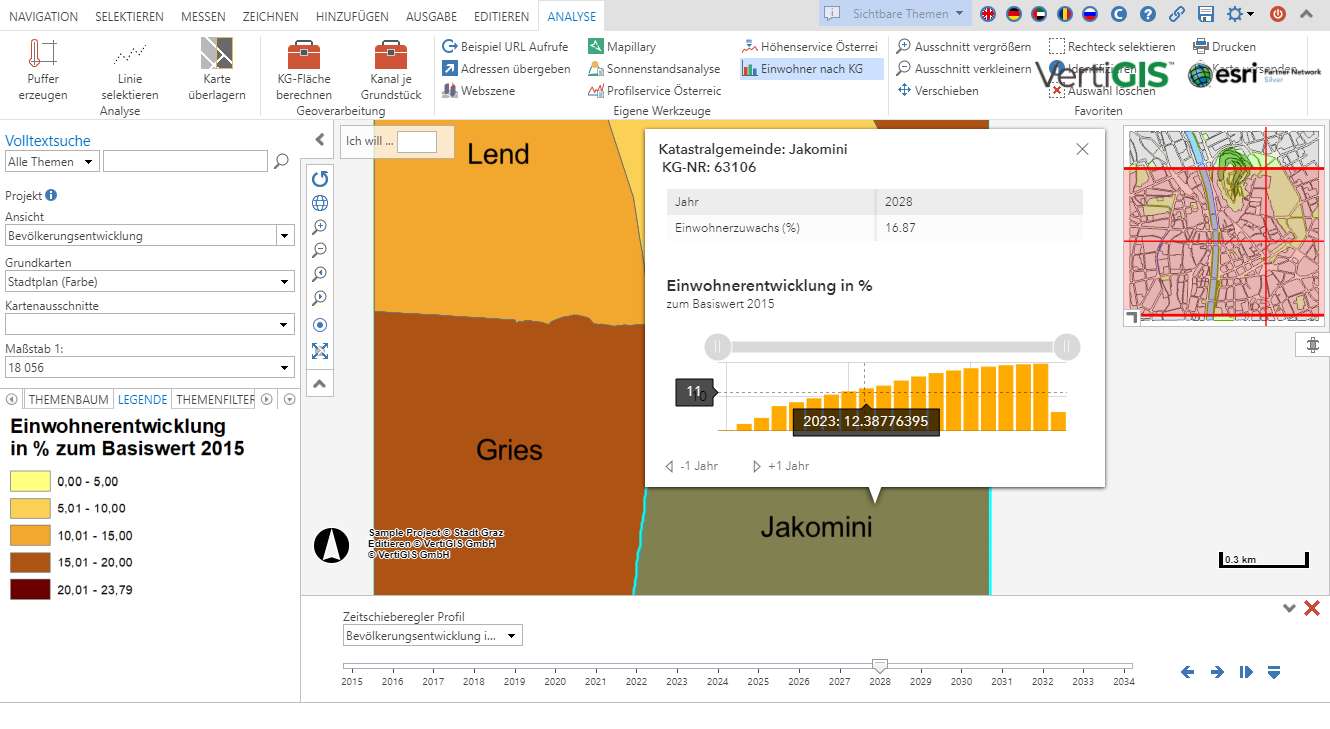This screenshot has width=1330, height=729.
Task: Open the NAVIGATION menu
Action: click(43, 15)
